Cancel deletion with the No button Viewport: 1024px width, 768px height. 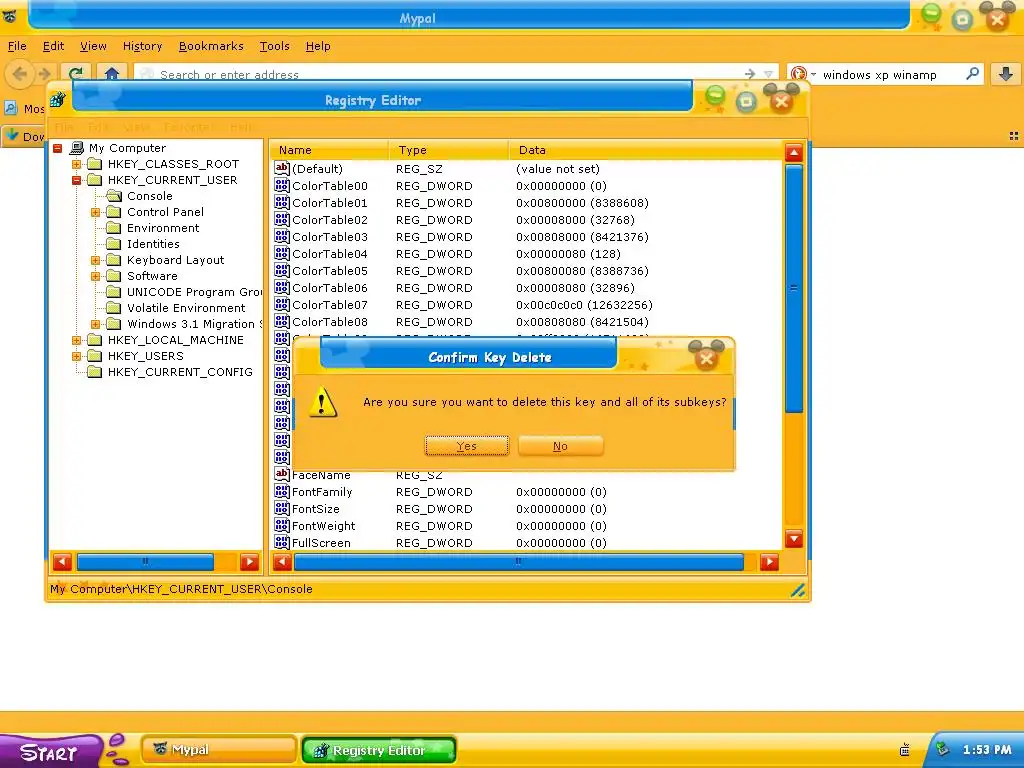click(560, 446)
